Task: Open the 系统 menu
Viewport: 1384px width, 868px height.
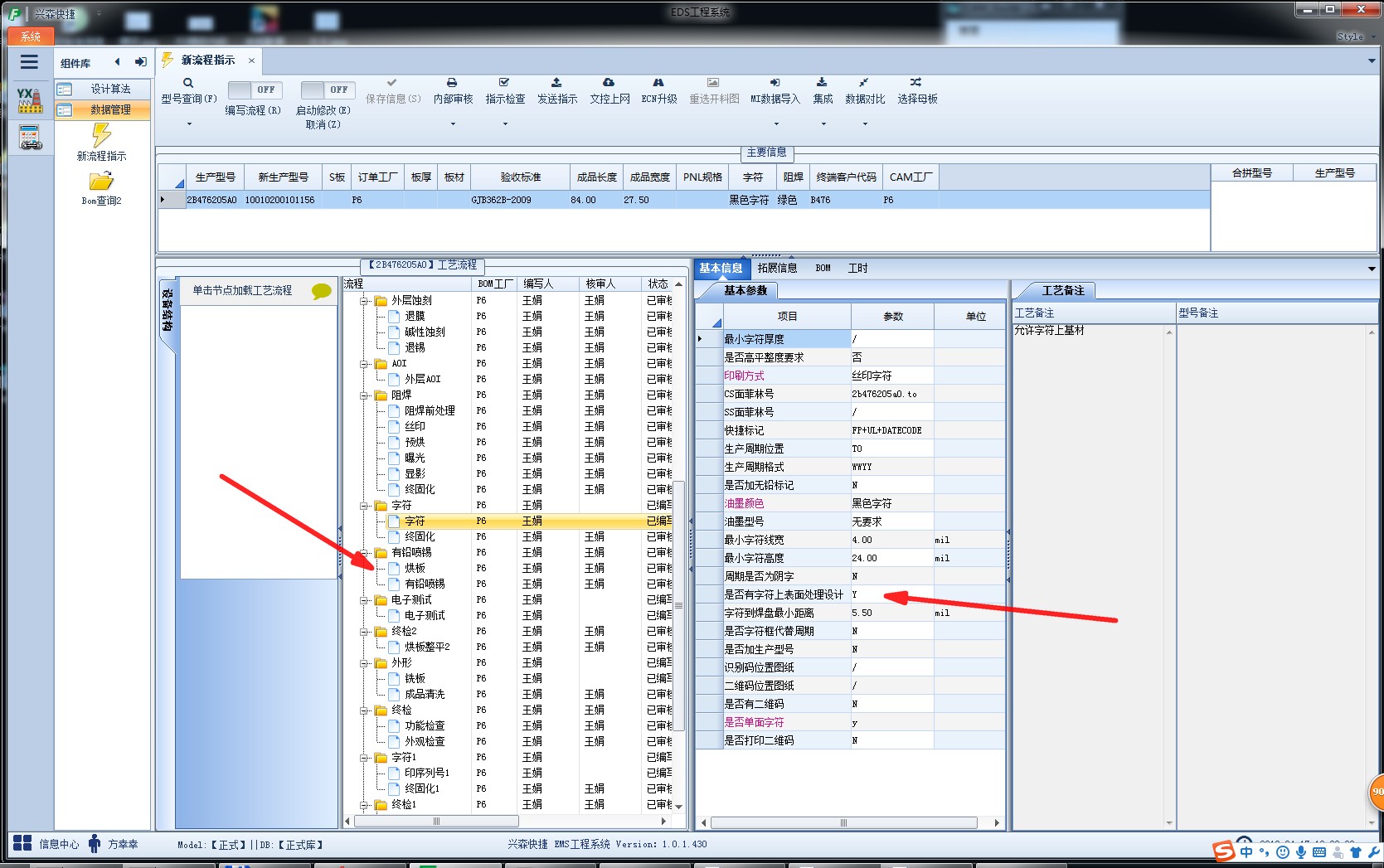Action: 31,36
